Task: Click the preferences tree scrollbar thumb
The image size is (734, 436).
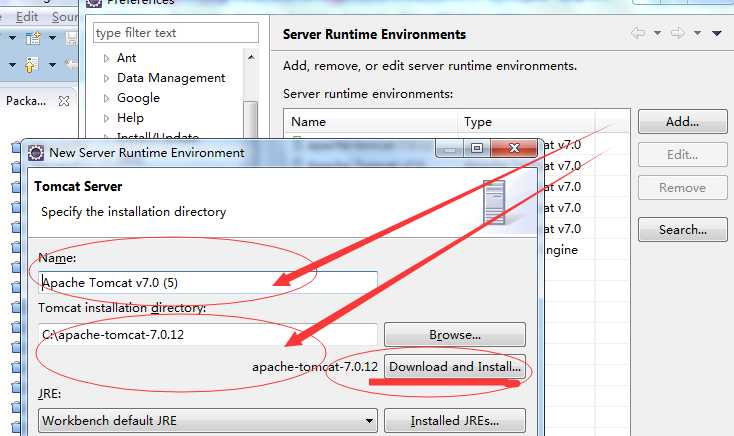Action: 251,120
